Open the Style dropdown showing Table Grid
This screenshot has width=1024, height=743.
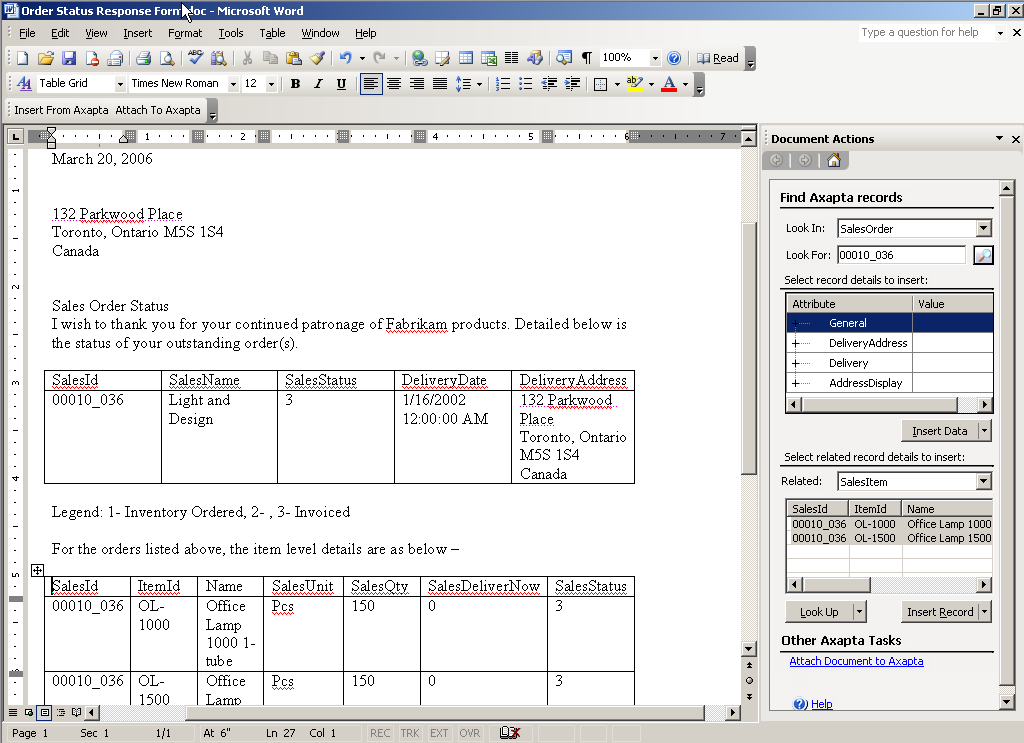(120, 84)
